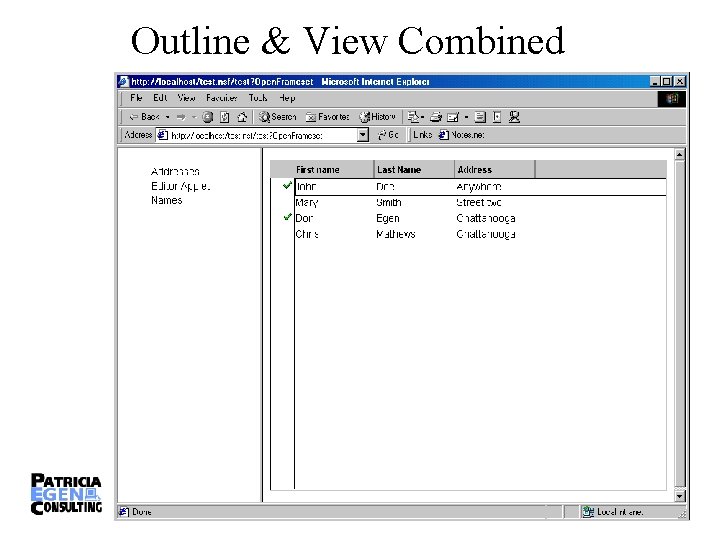Image resolution: width=720 pixels, height=540 pixels.
Task: Click the status bar page icon
Action: [x=124, y=512]
